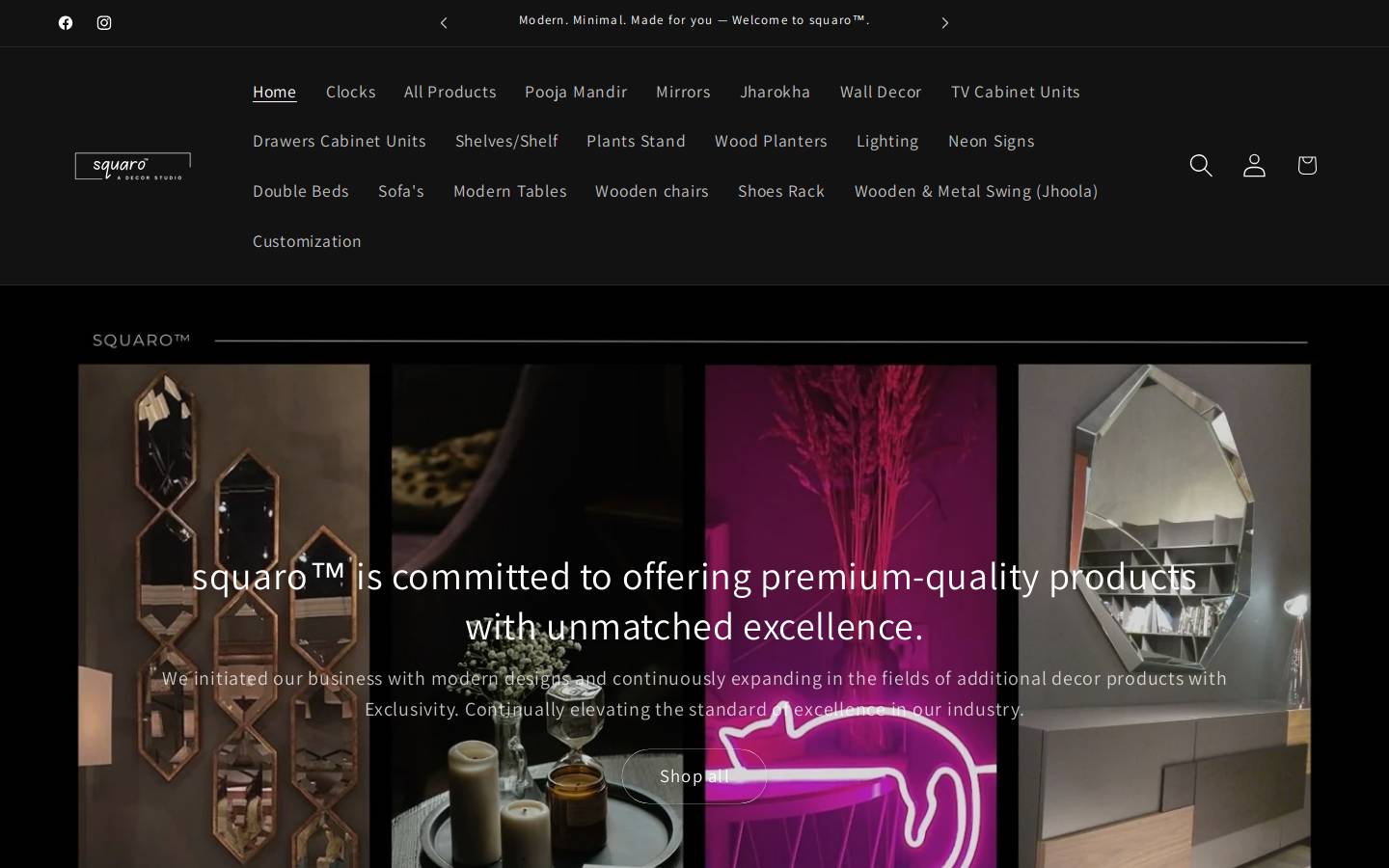1389x868 pixels.
Task: Open All Products in the menu
Action: [x=450, y=92]
